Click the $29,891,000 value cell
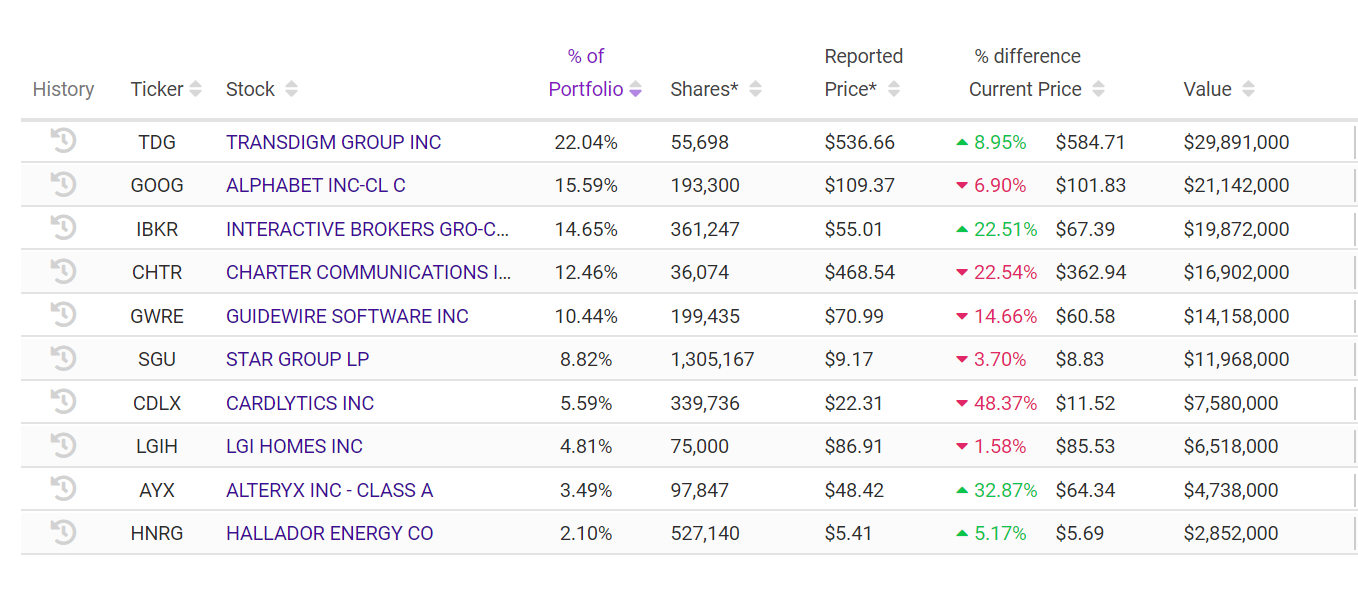Image resolution: width=1358 pixels, height=598 pixels. point(1236,142)
